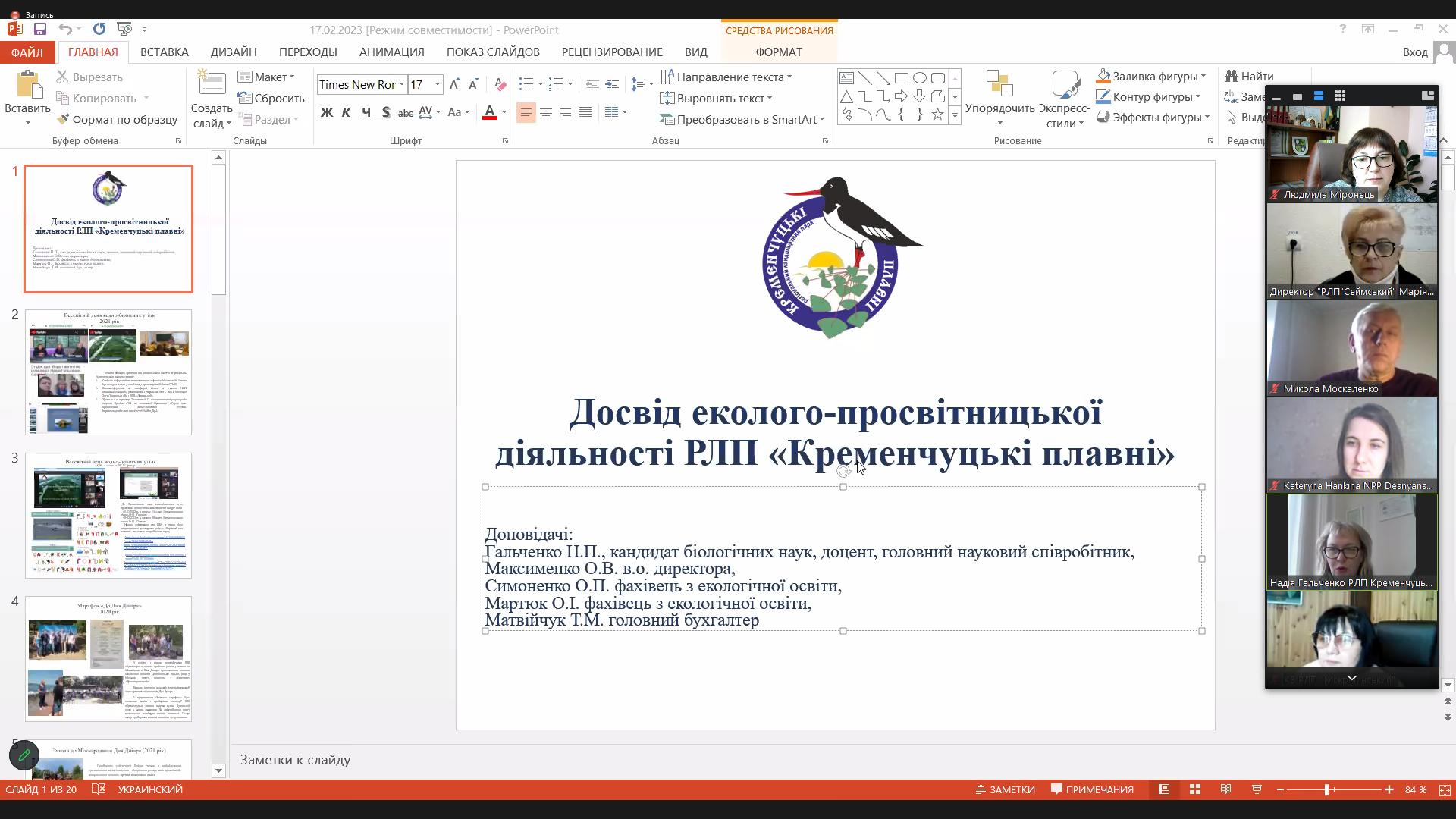Open the font size dropdown
1456x819 pixels.
point(437,84)
